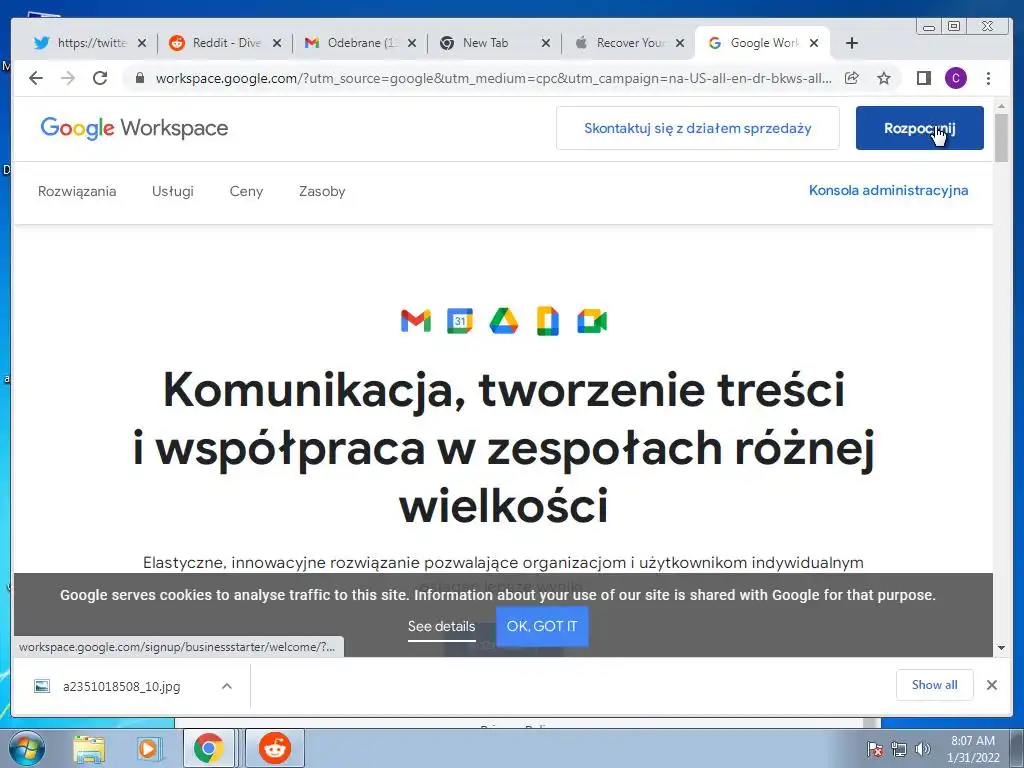Click the share page icon in address bar
The width and height of the screenshot is (1024, 768).
[x=852, y=78]
